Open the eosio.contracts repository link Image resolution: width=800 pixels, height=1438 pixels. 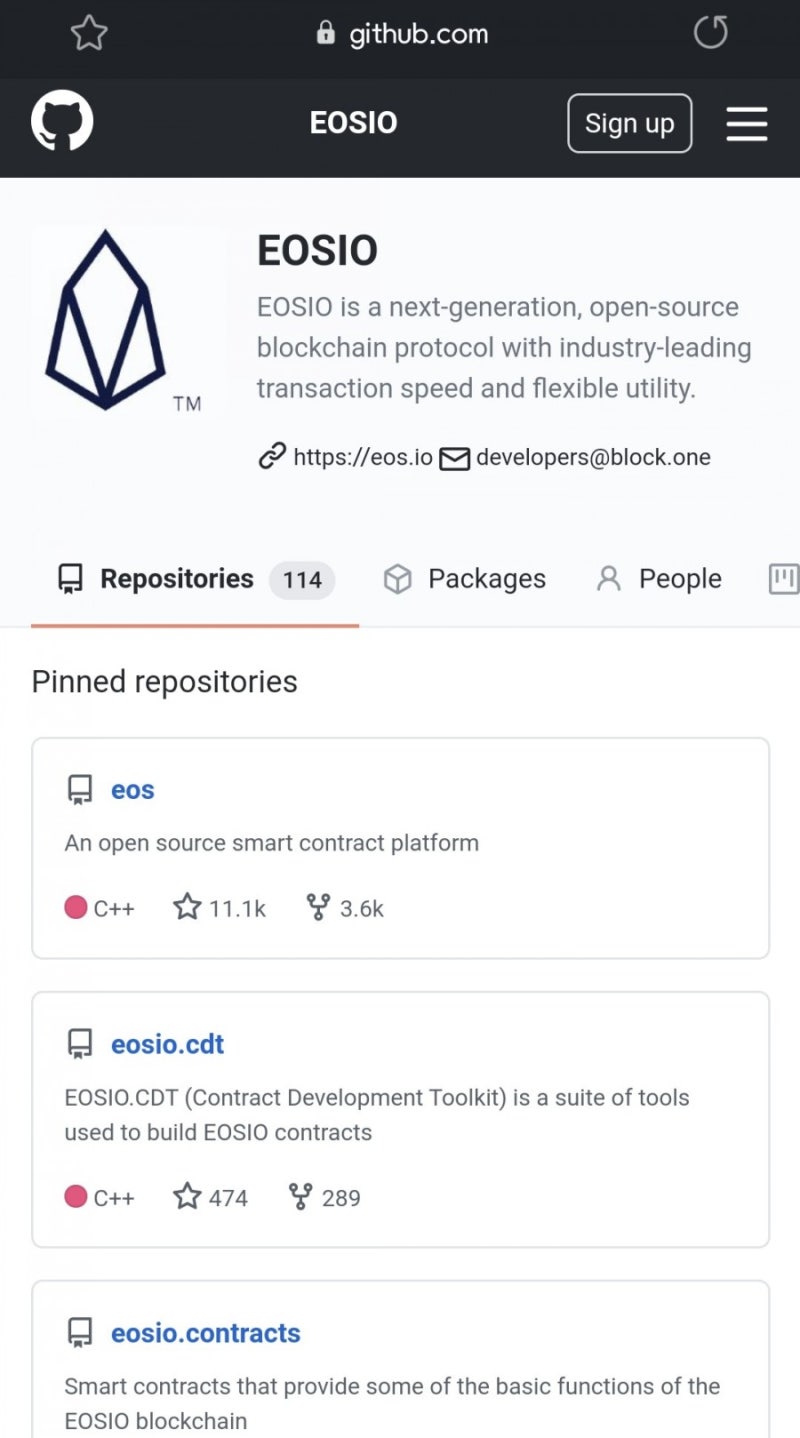tap(205, 1333)
